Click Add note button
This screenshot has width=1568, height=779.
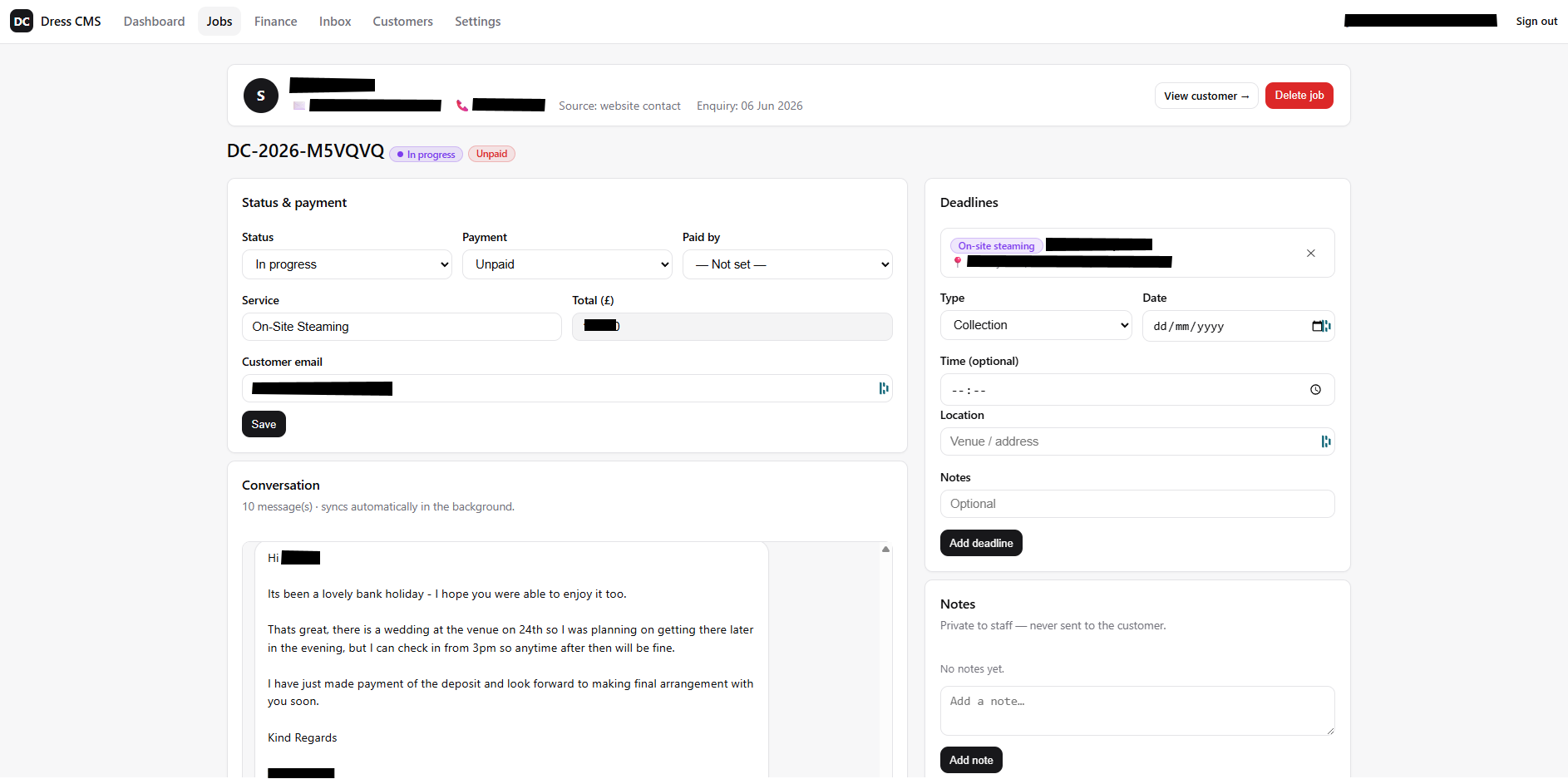point(971,760)
